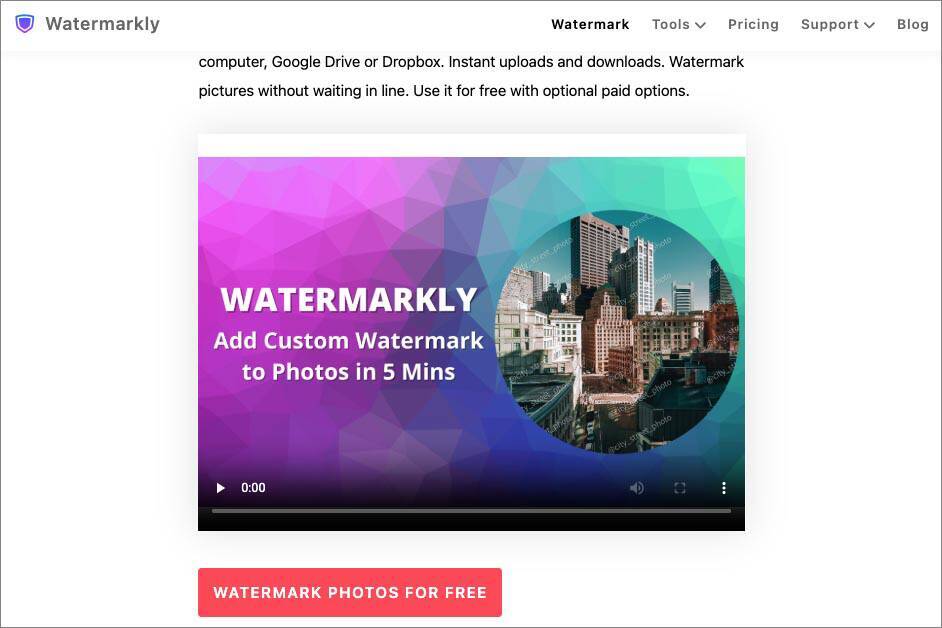Image resolution: width=942 pixels, height=628 pixels.
Task: Expand the Support dropdown chevron
Action: point(869,25)
